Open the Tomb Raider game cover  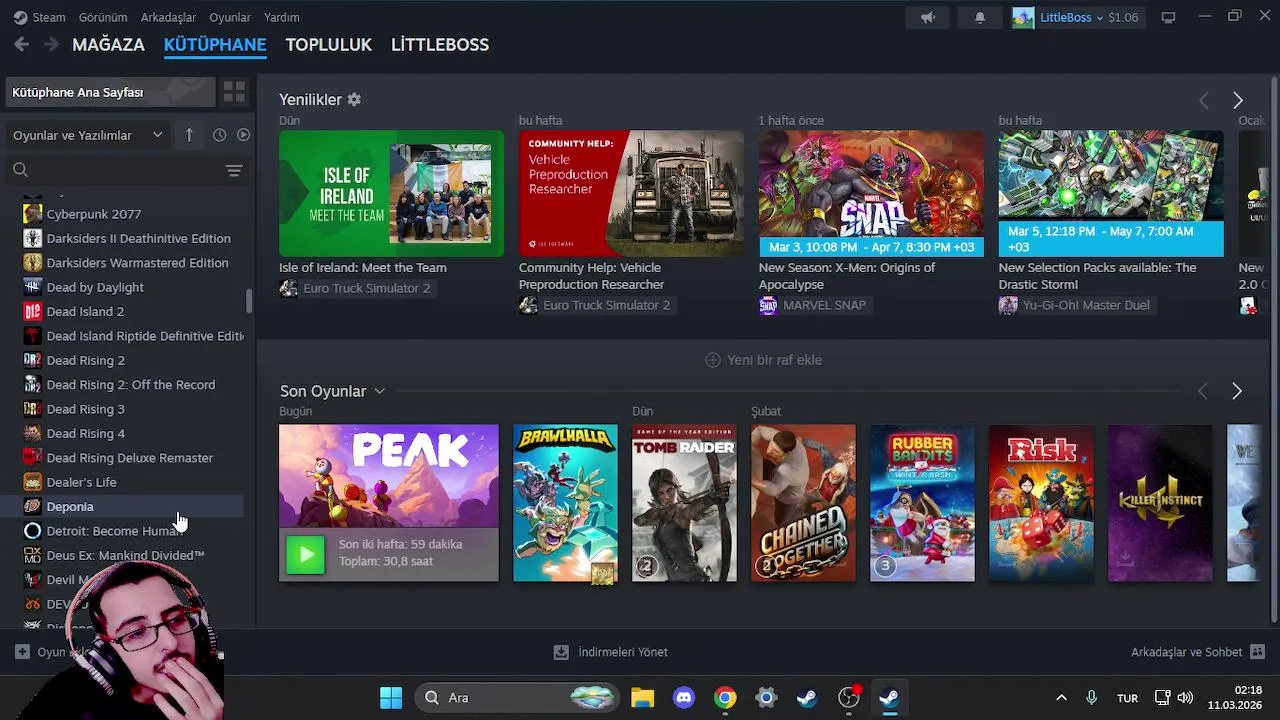(685, 503)
